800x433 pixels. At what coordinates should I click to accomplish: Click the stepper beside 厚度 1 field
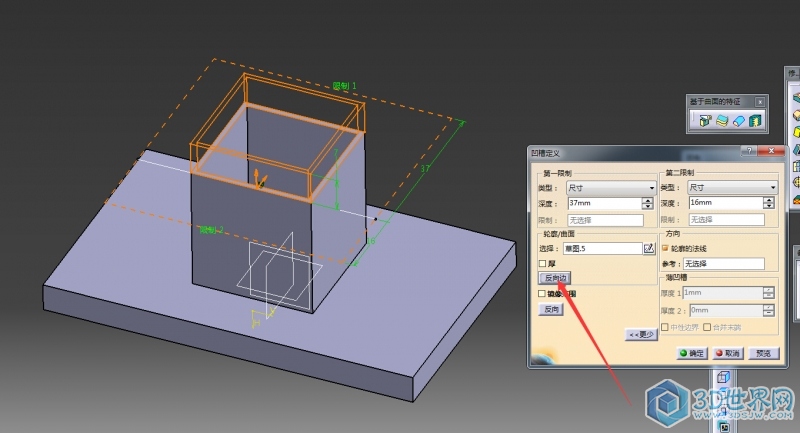[x=768, y=293]
